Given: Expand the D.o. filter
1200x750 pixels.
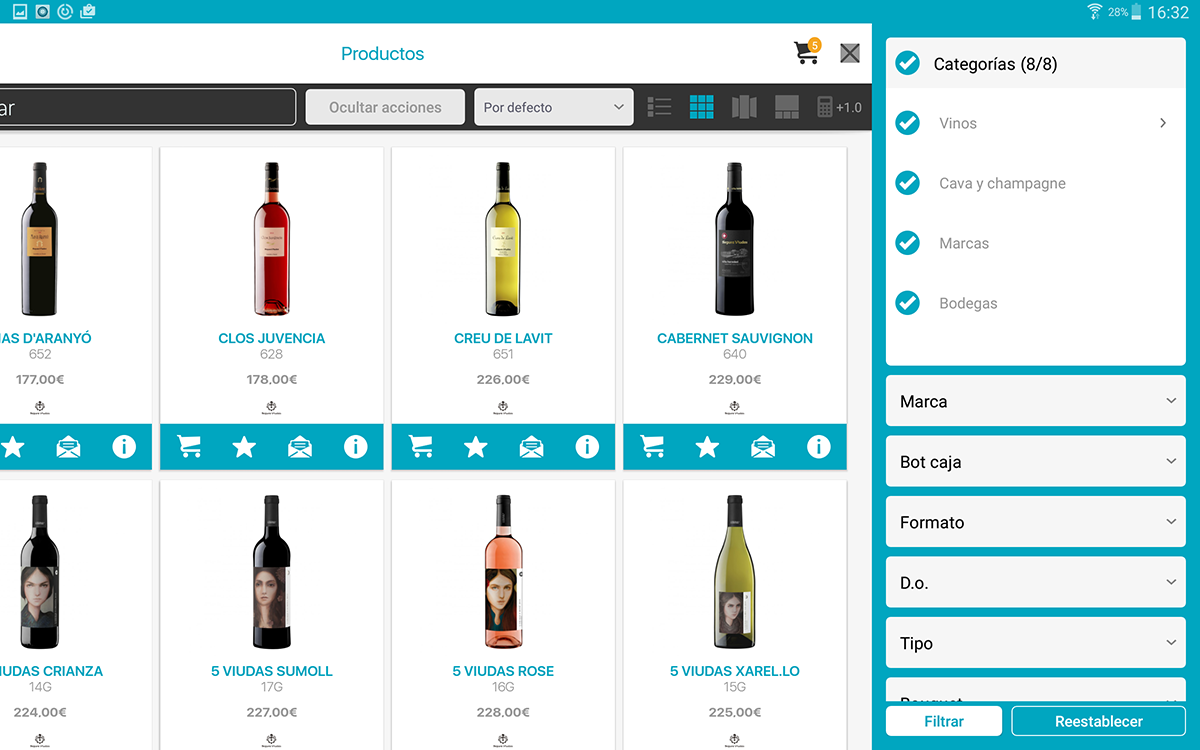Looking at the screenshot, I should point(1036,582).
